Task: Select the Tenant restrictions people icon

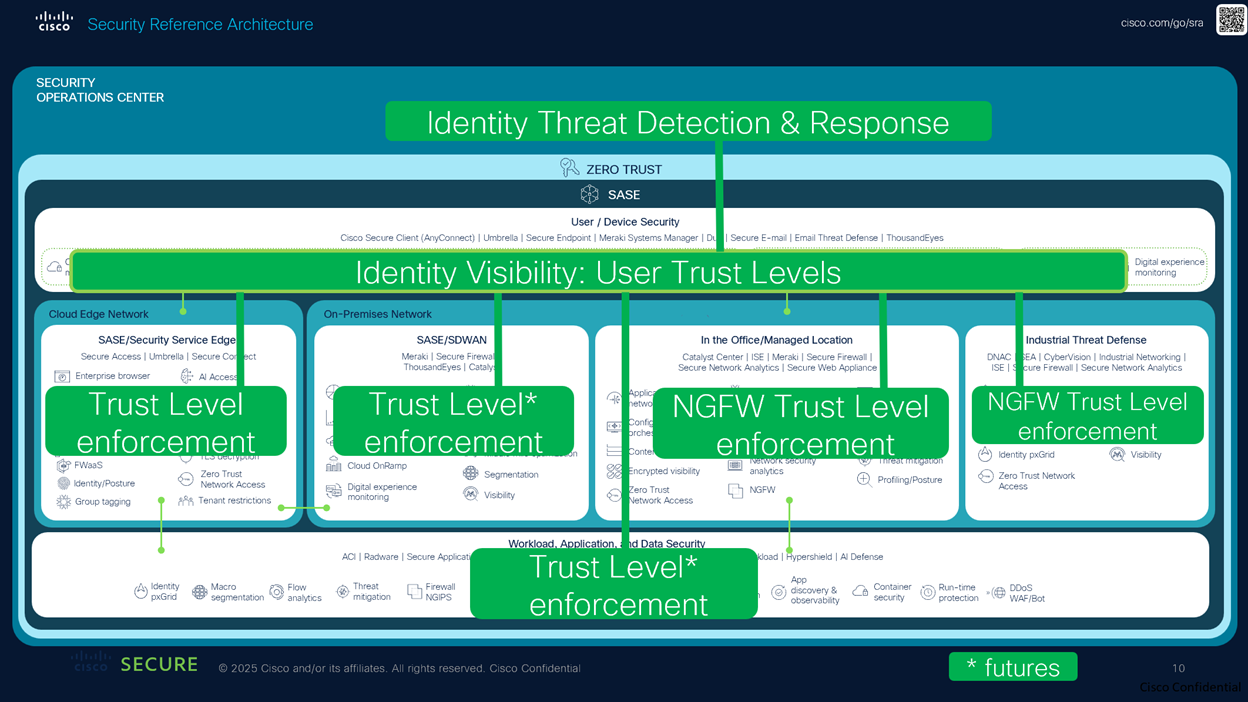Action: click(x=186, y=501)
